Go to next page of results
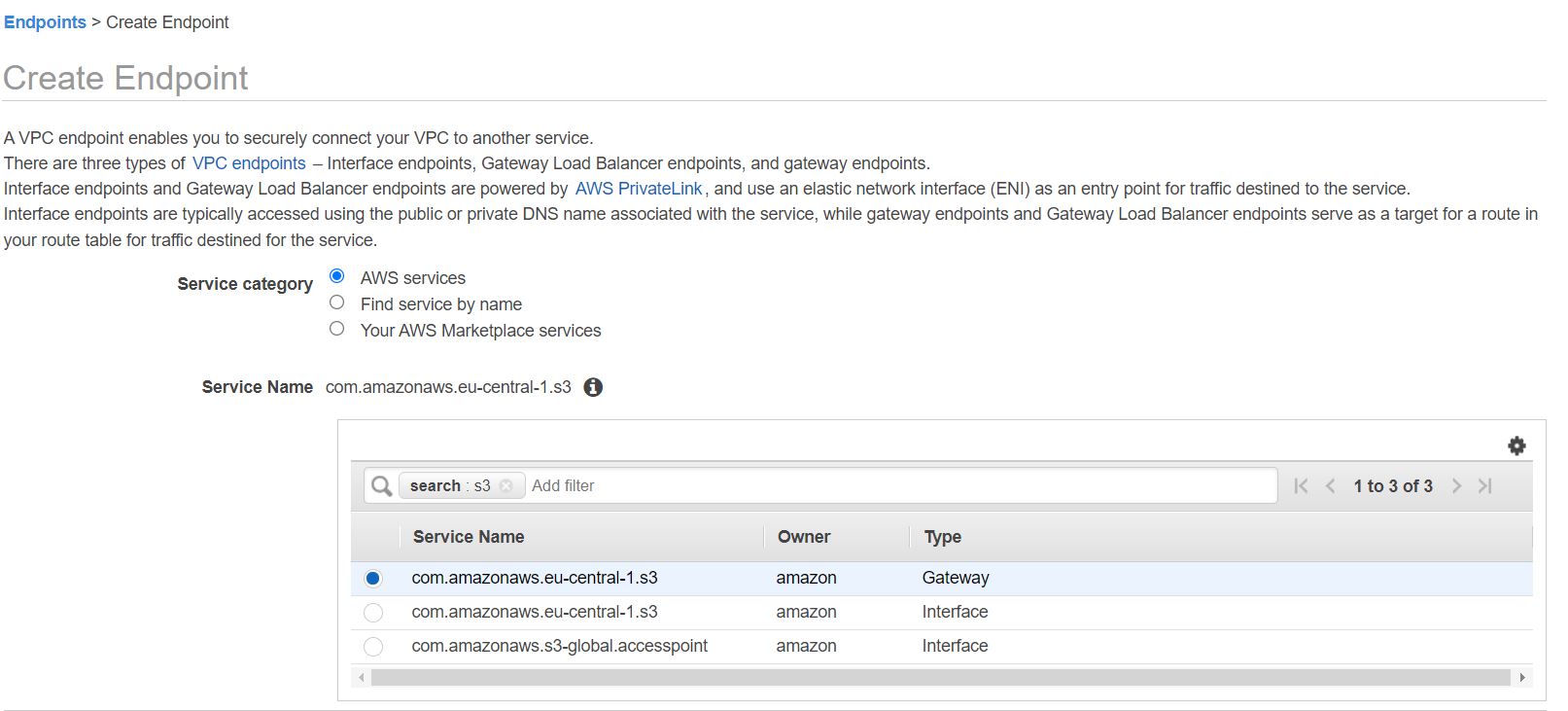The width and height of the screenshot is (1568, 711). [x=1456, y=485]
